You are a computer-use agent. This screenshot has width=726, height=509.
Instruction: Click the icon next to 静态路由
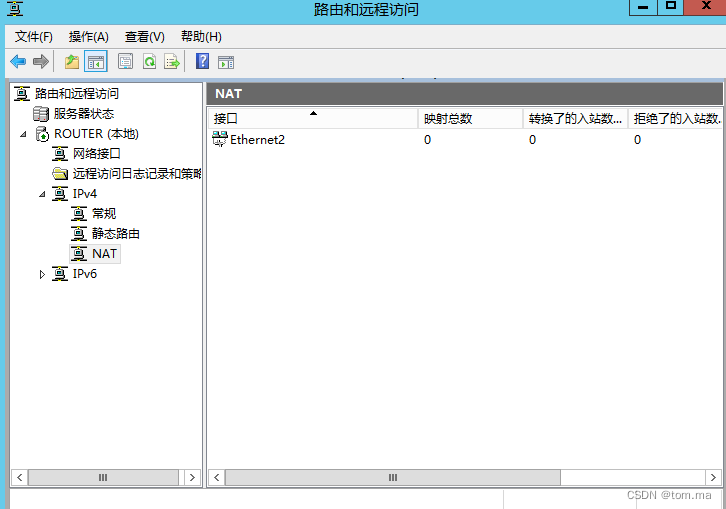79,233
